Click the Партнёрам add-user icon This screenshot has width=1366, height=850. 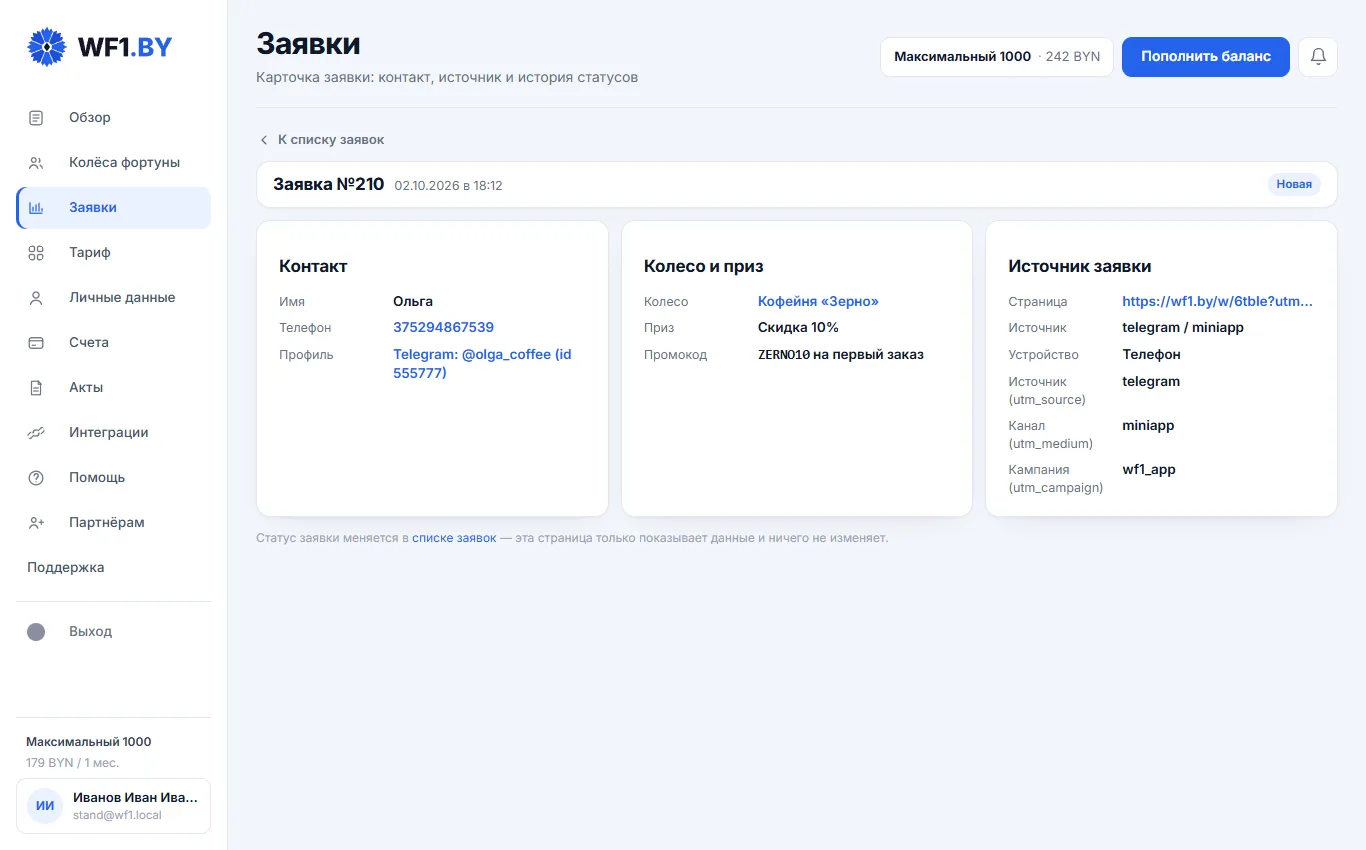coord(36,523)
